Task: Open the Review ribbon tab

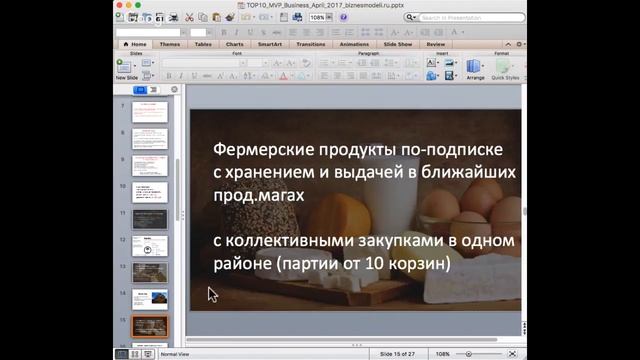Action: [436, 44]
